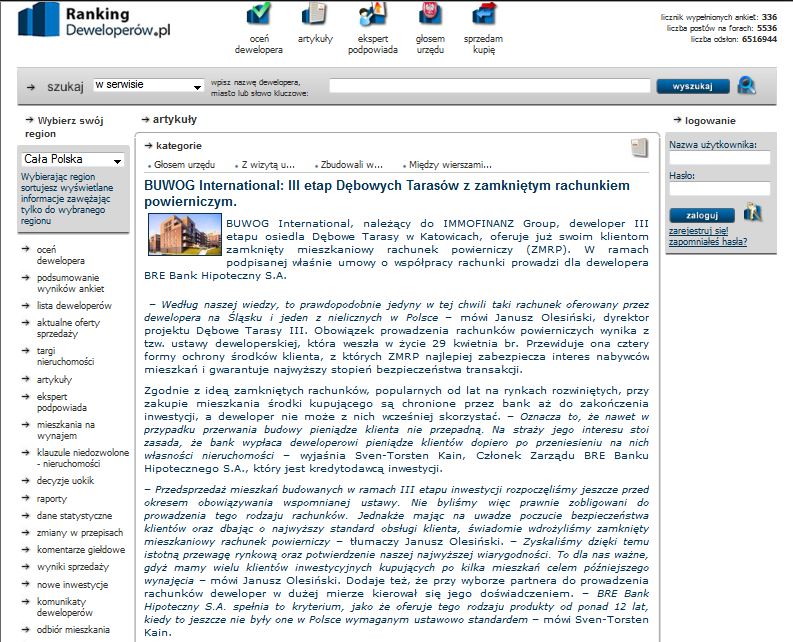Screen dimensions: 793x642
Task: Click the 'Nazwa użytkownika' input field
Action: coord(720,158)
